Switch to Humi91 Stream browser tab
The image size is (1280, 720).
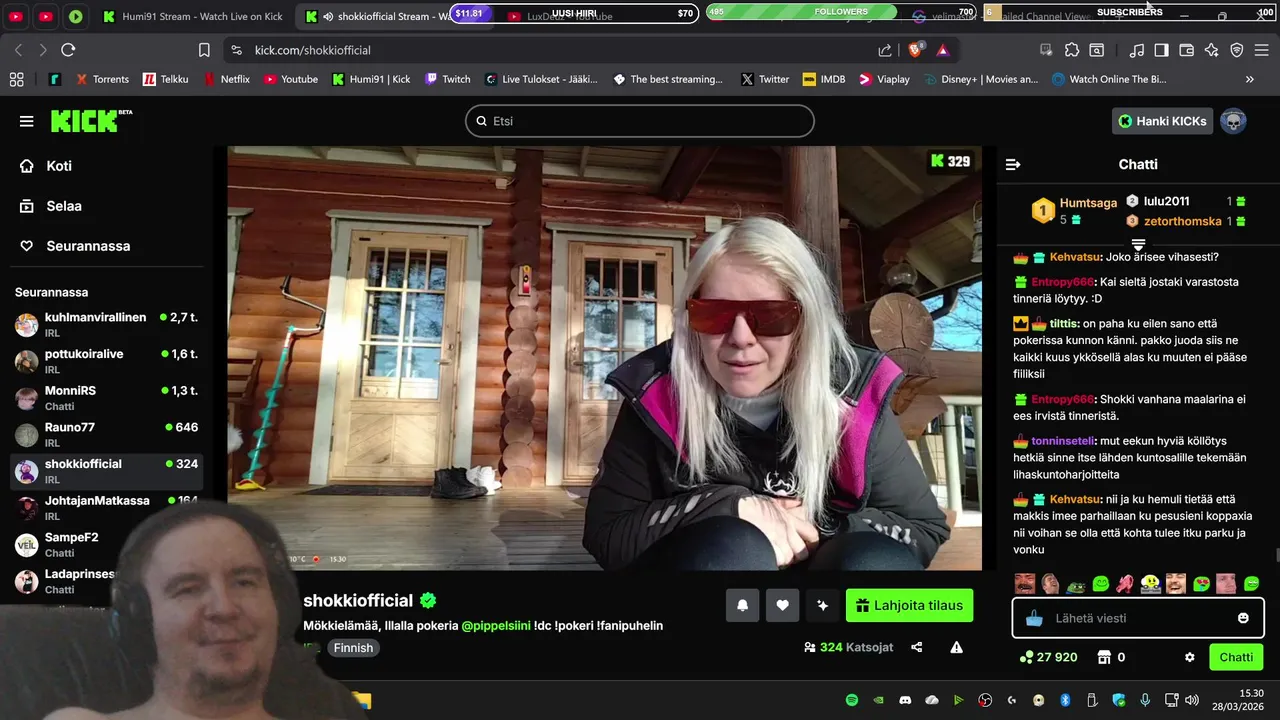pos(193,16)
